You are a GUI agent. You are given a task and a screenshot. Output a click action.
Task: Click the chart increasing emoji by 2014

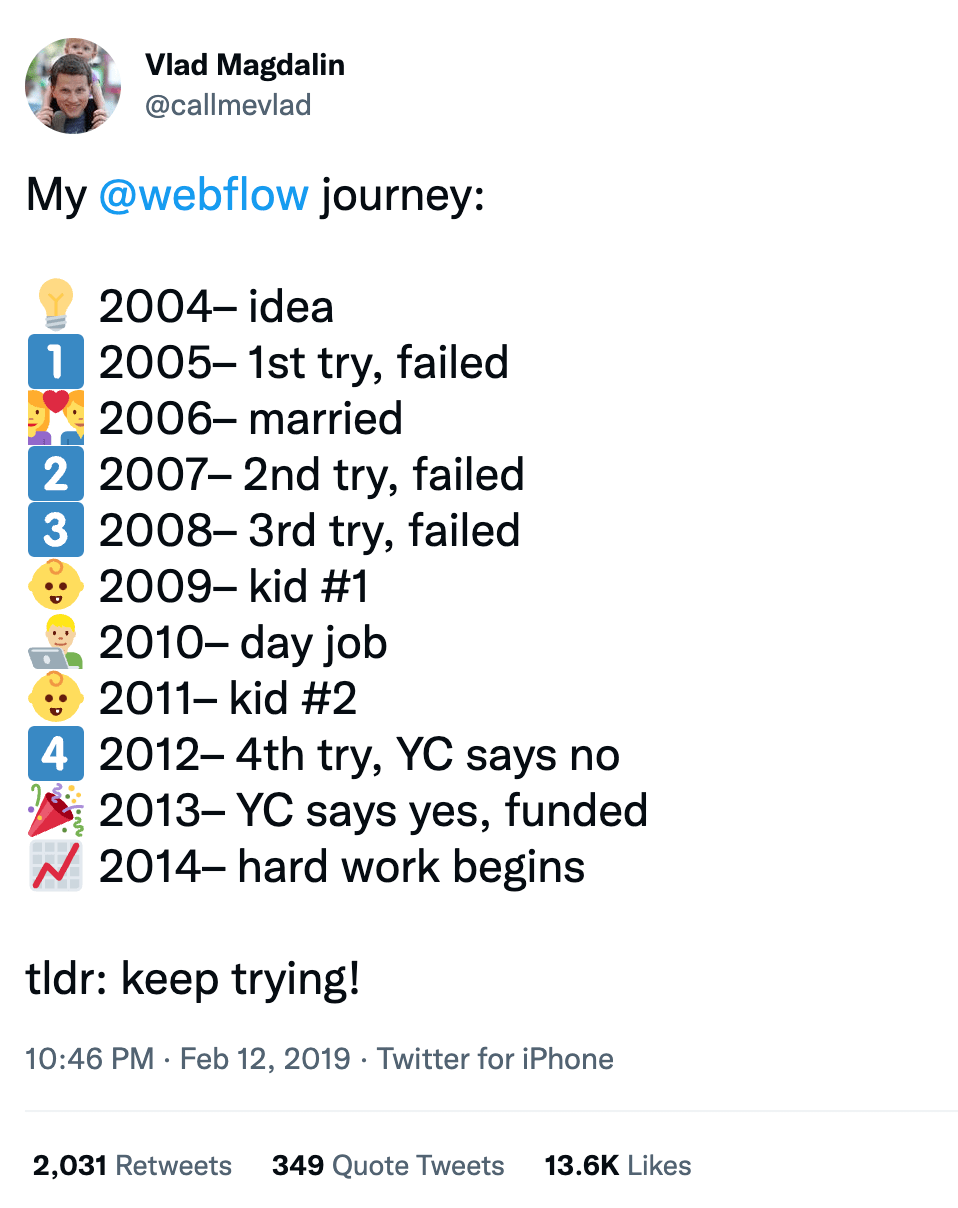56,866
